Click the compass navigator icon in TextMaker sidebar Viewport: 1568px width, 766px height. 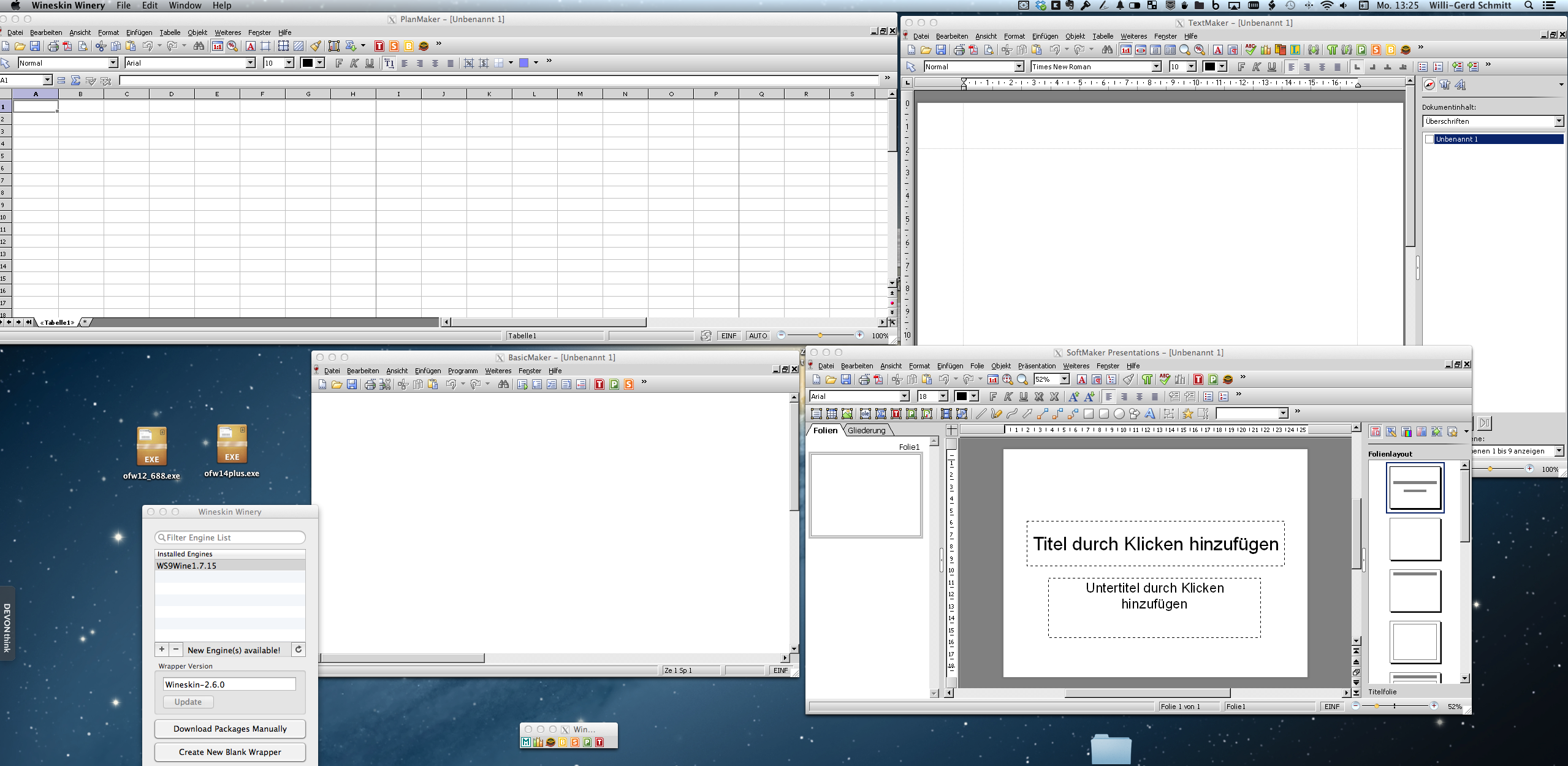[1429, 85]
